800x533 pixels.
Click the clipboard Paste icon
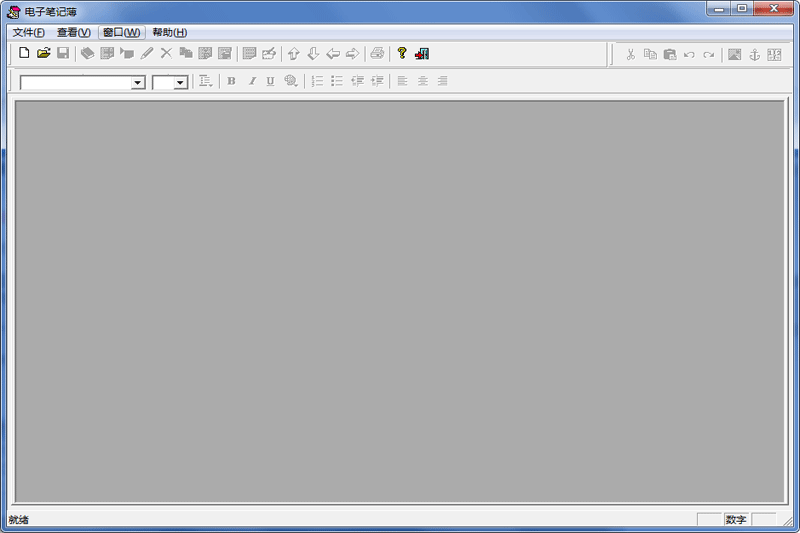point(669,55)
